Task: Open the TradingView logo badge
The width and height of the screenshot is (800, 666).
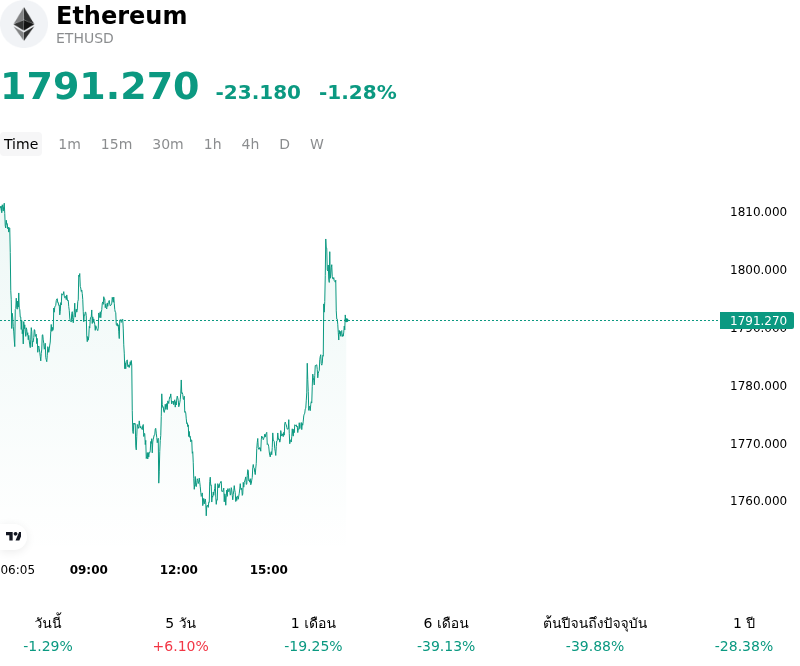Action: tap(13, 536)
